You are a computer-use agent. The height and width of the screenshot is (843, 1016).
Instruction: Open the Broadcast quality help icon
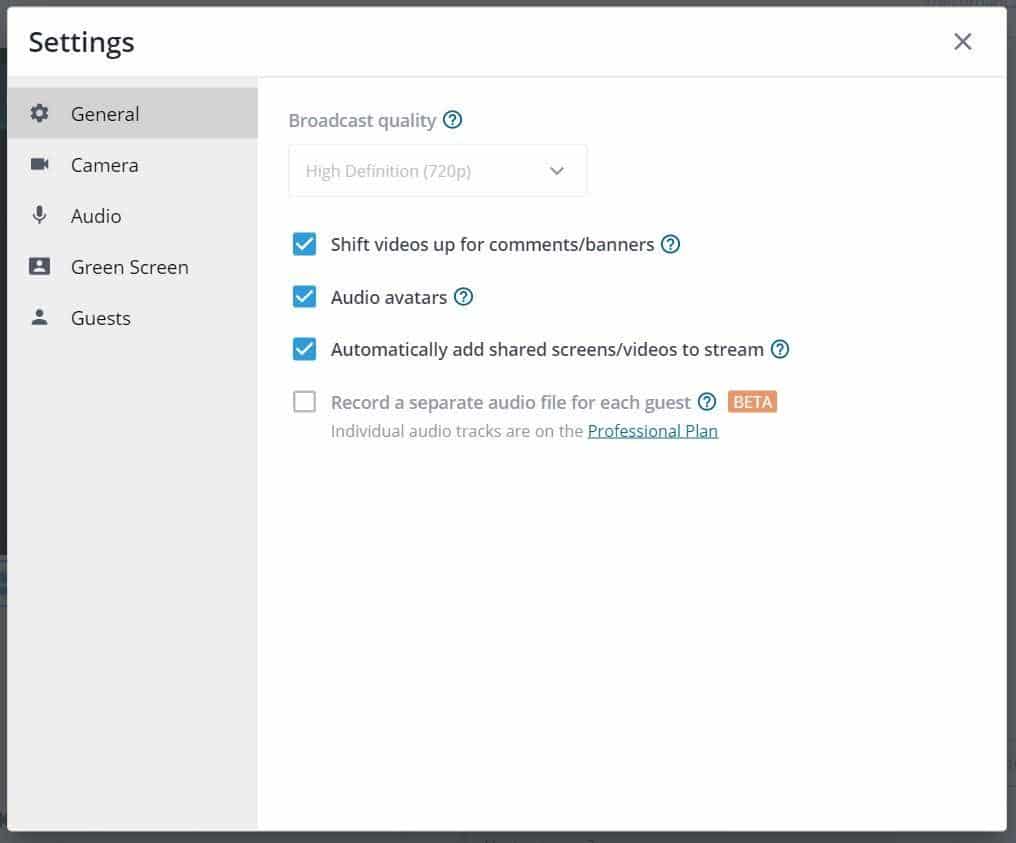pyautogui.click(x=452, y=119)
